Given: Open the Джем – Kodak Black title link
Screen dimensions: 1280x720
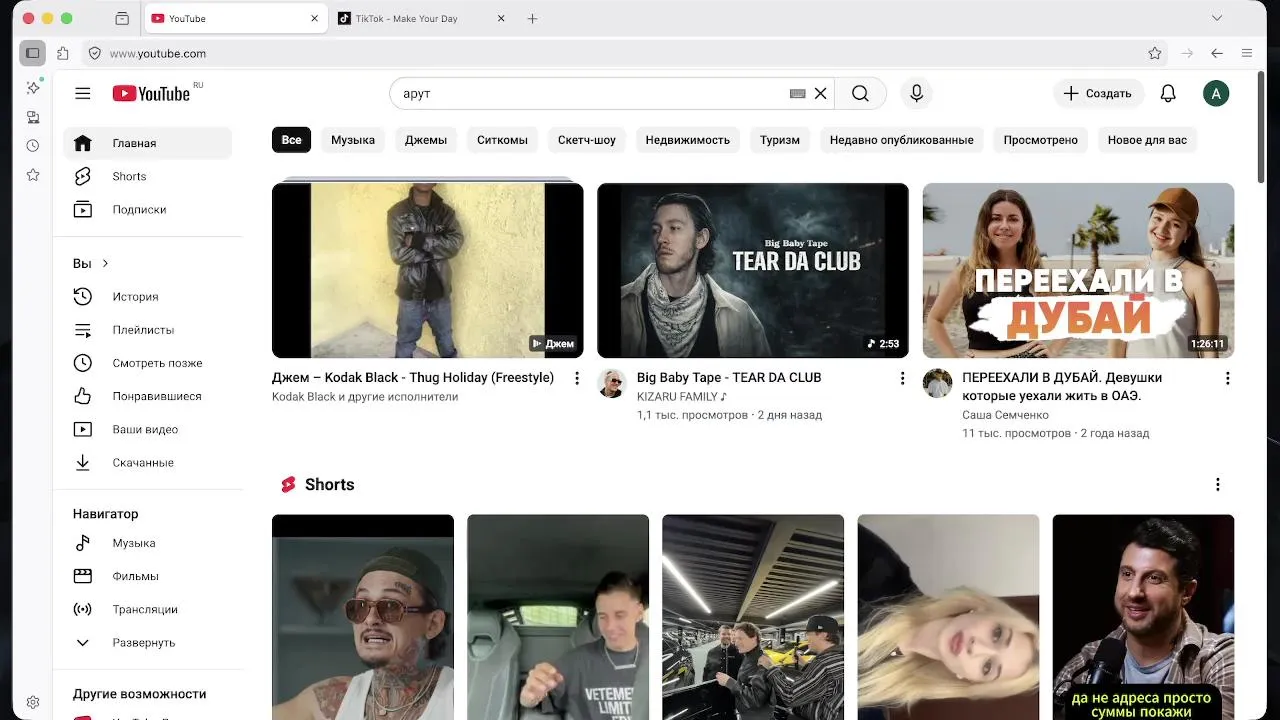Looking at the screenshot, I should pyautogui.click(x=413, y=377).
